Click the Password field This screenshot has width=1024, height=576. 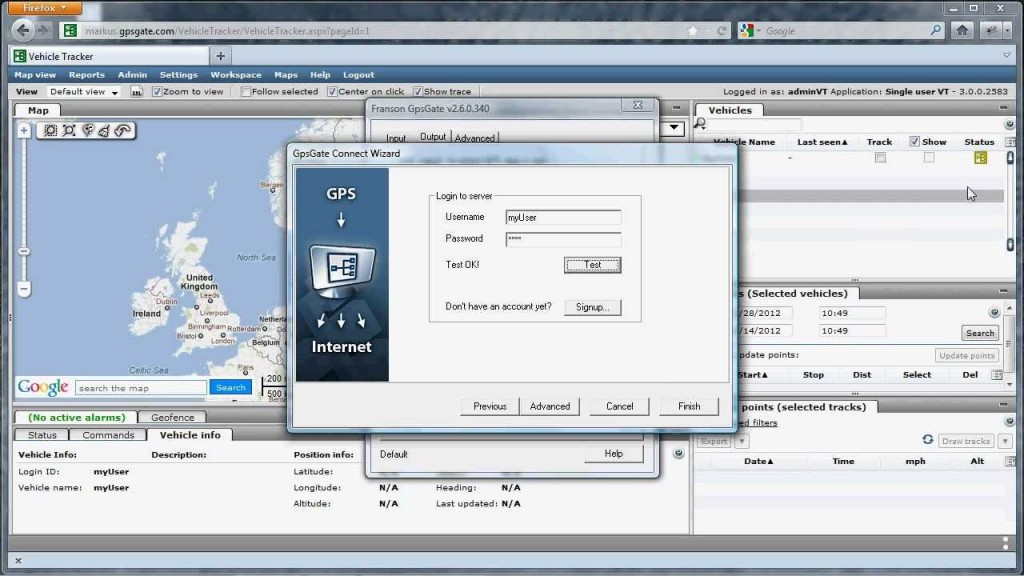(x=563, y=239)
